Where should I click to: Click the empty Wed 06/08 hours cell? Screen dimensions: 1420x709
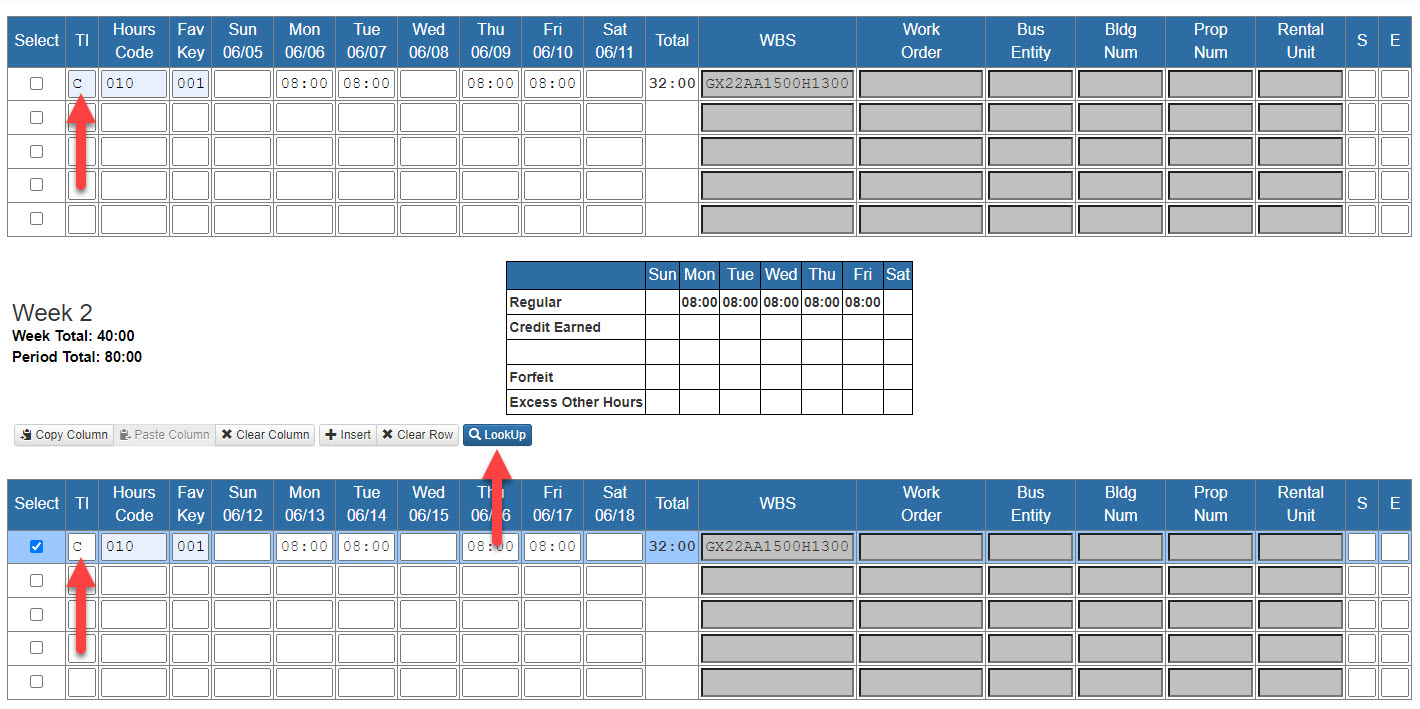coord(428,84)
